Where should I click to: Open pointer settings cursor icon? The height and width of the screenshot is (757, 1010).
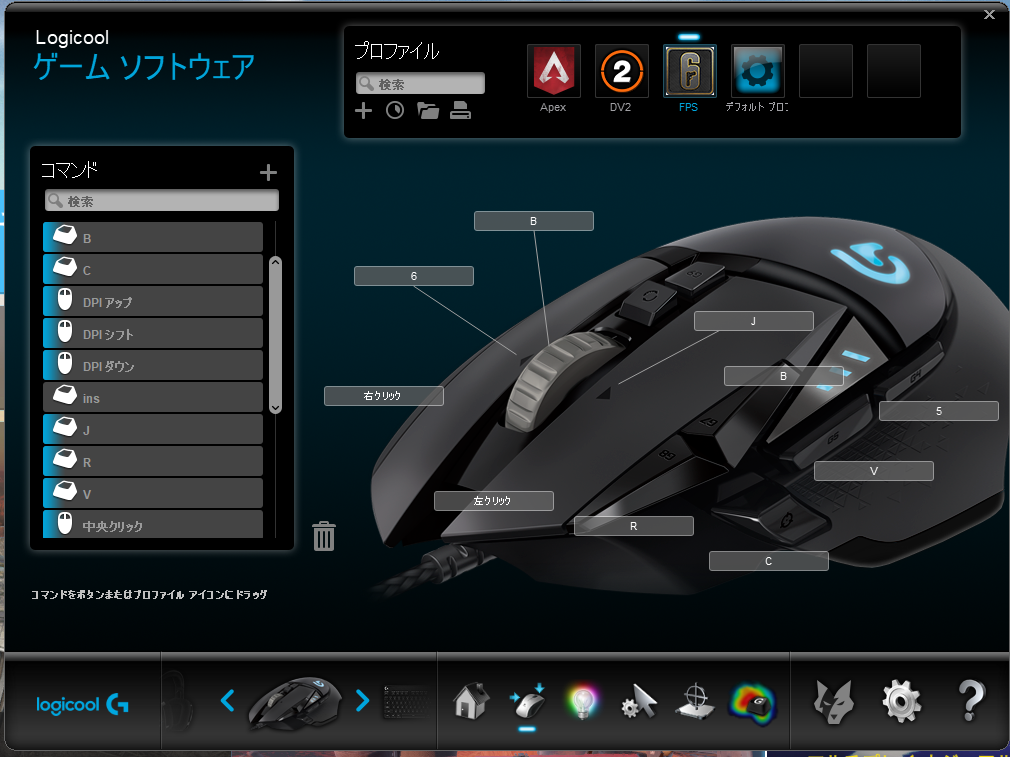tap(639, 702)
